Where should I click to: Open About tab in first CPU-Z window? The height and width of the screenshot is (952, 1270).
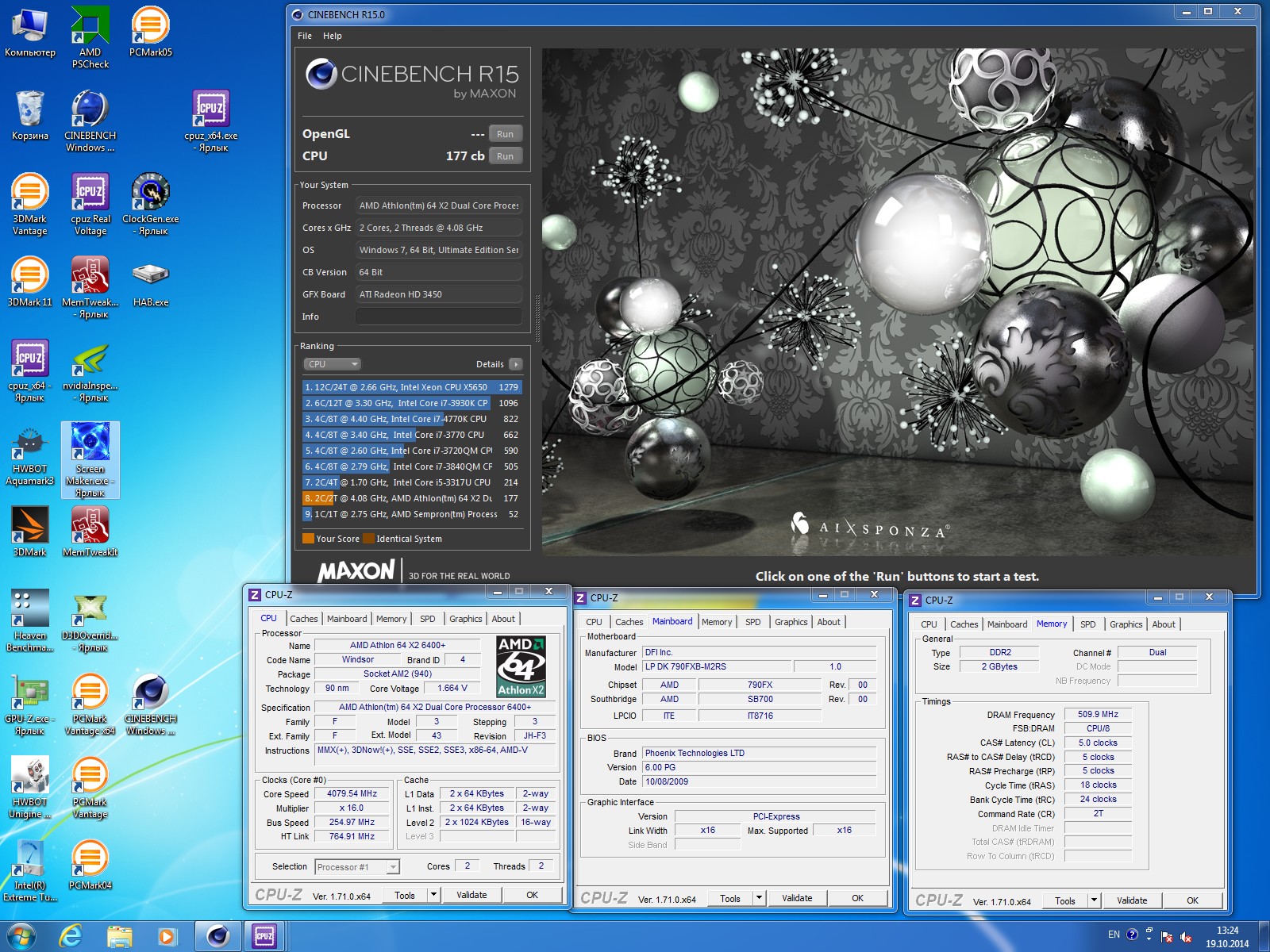click(503, 619)
